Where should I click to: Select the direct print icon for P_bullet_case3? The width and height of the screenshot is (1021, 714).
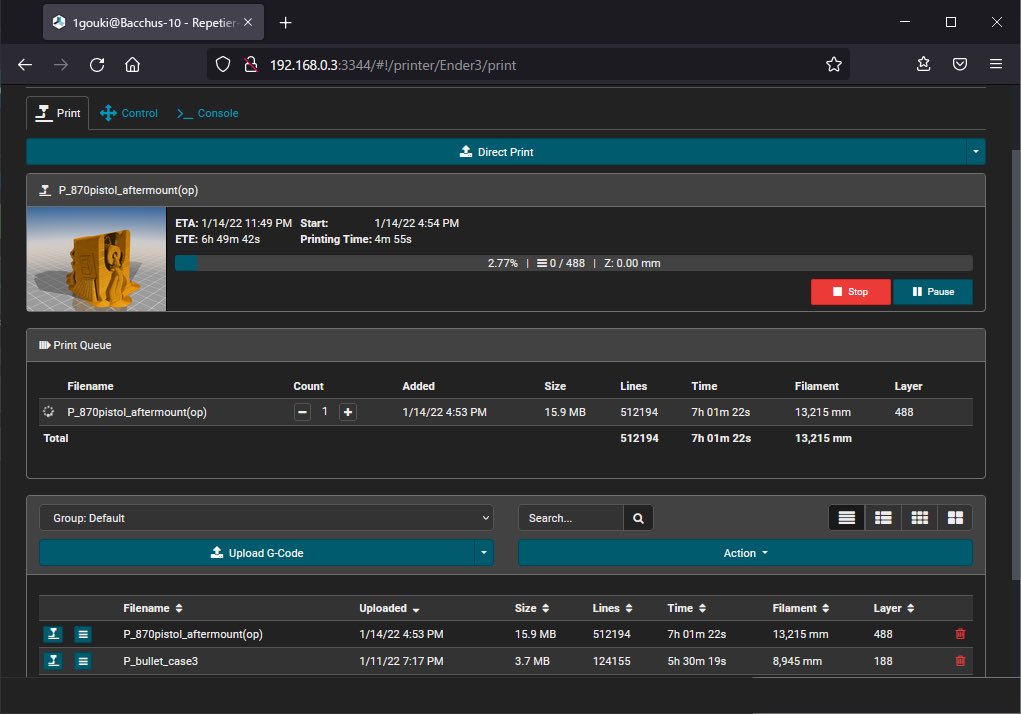(x=52, y=661)
